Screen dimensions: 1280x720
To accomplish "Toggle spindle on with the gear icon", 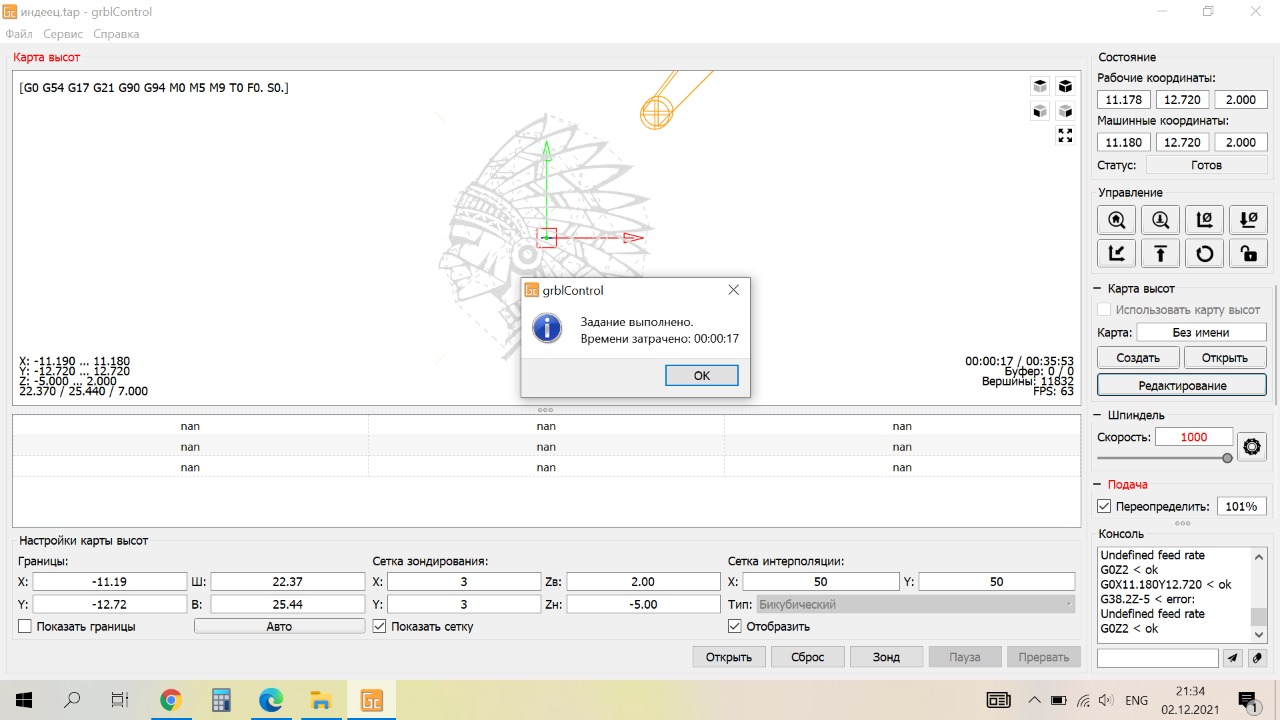I will click(1252, 446).
